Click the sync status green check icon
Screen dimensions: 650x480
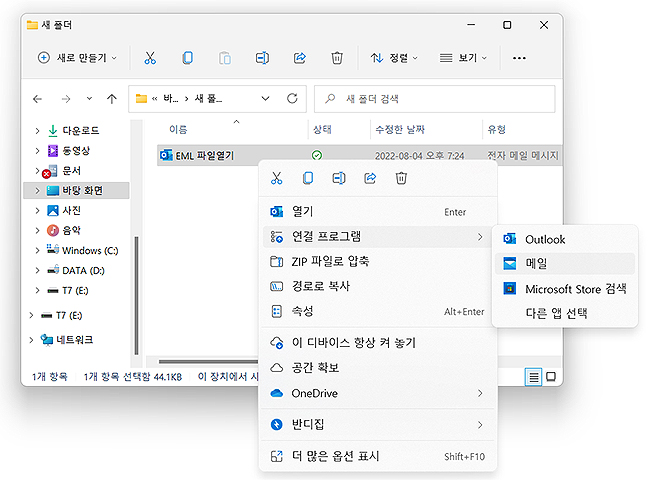click(317, 155)
